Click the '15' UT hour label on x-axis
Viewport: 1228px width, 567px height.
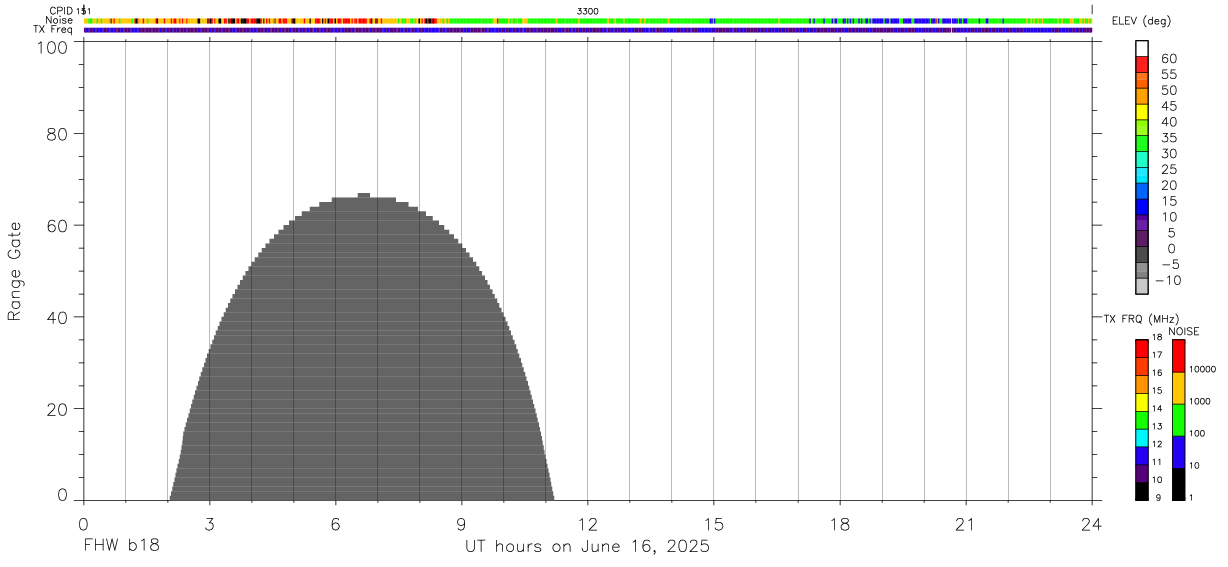714,525
